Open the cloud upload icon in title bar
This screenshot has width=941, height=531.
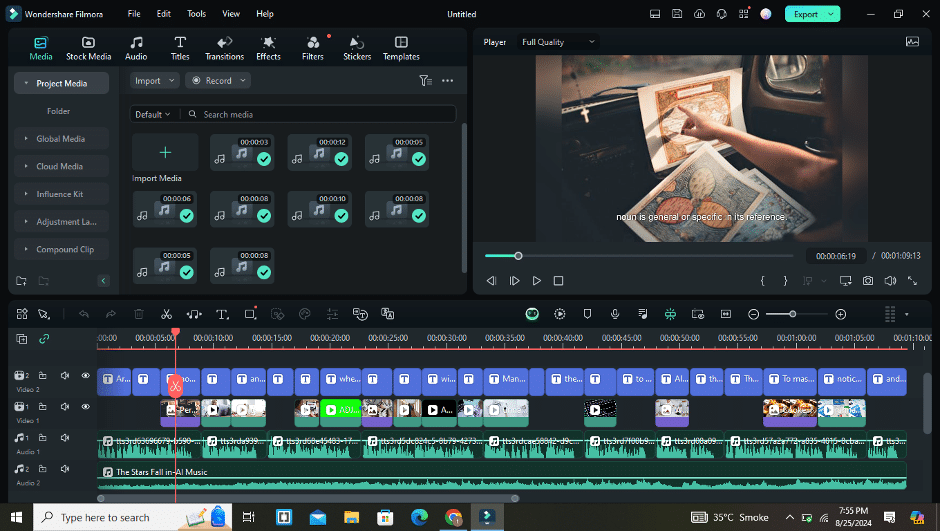pyautogui.click(x=699, y=14)
